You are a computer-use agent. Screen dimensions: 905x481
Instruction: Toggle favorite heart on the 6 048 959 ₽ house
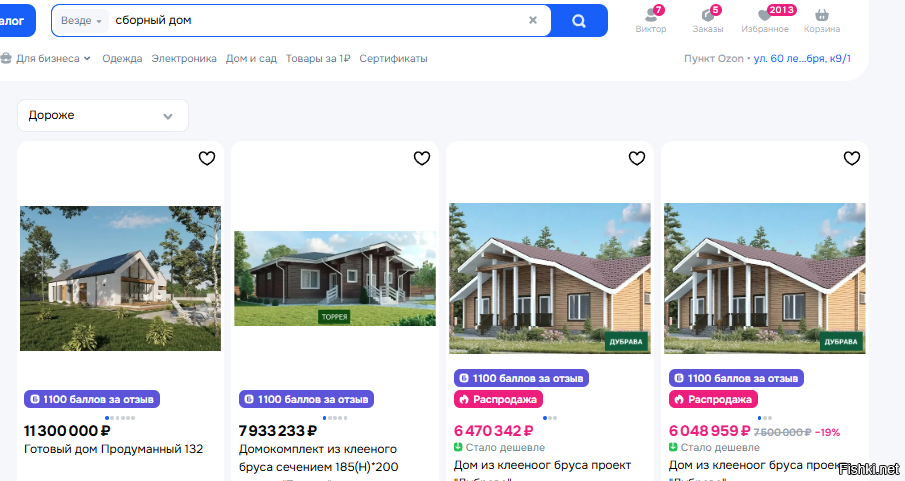click(x=852, y=158)
